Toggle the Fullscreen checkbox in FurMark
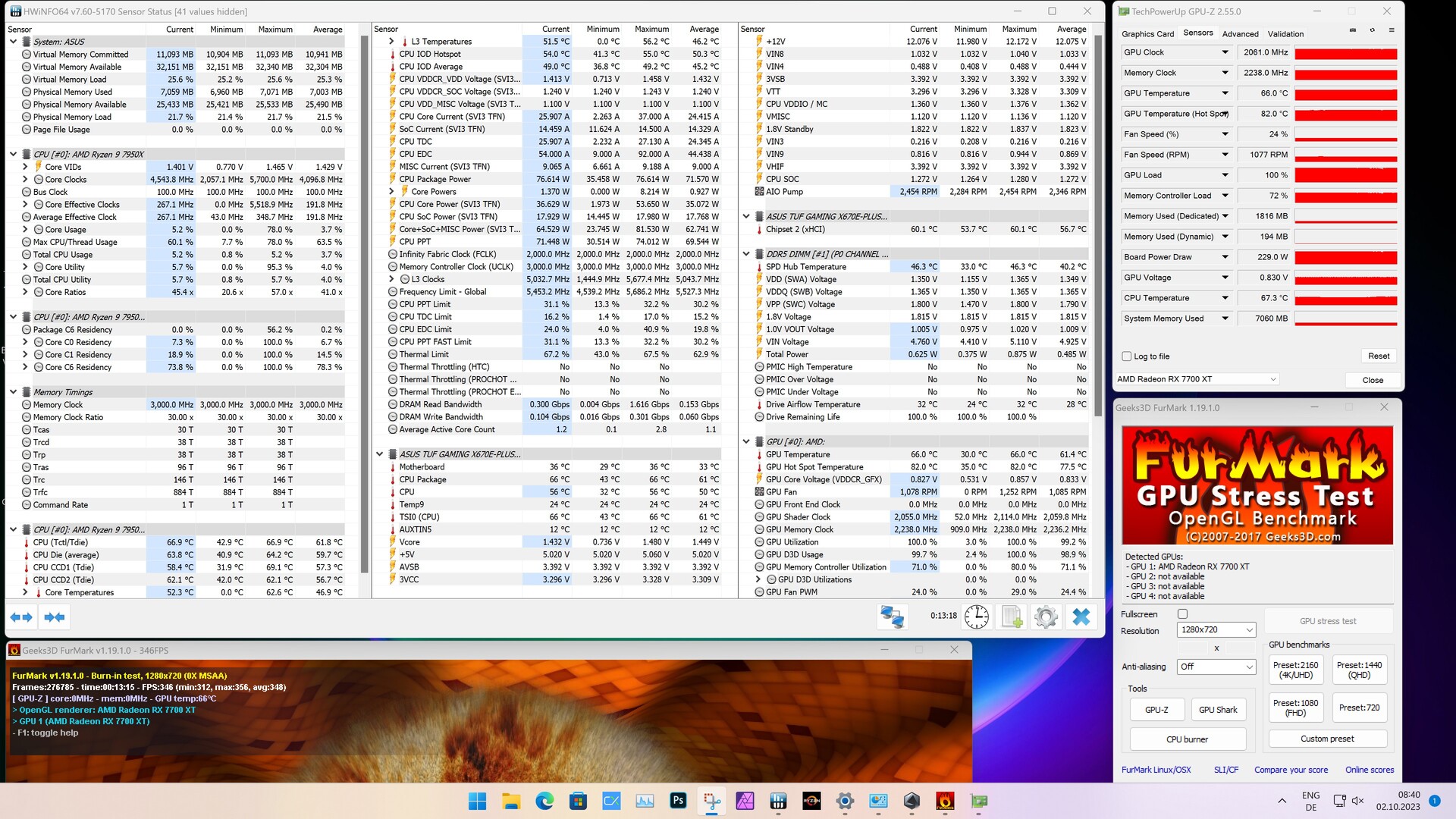Viewport: 1456px width, 819px height. coord(1182,614)
